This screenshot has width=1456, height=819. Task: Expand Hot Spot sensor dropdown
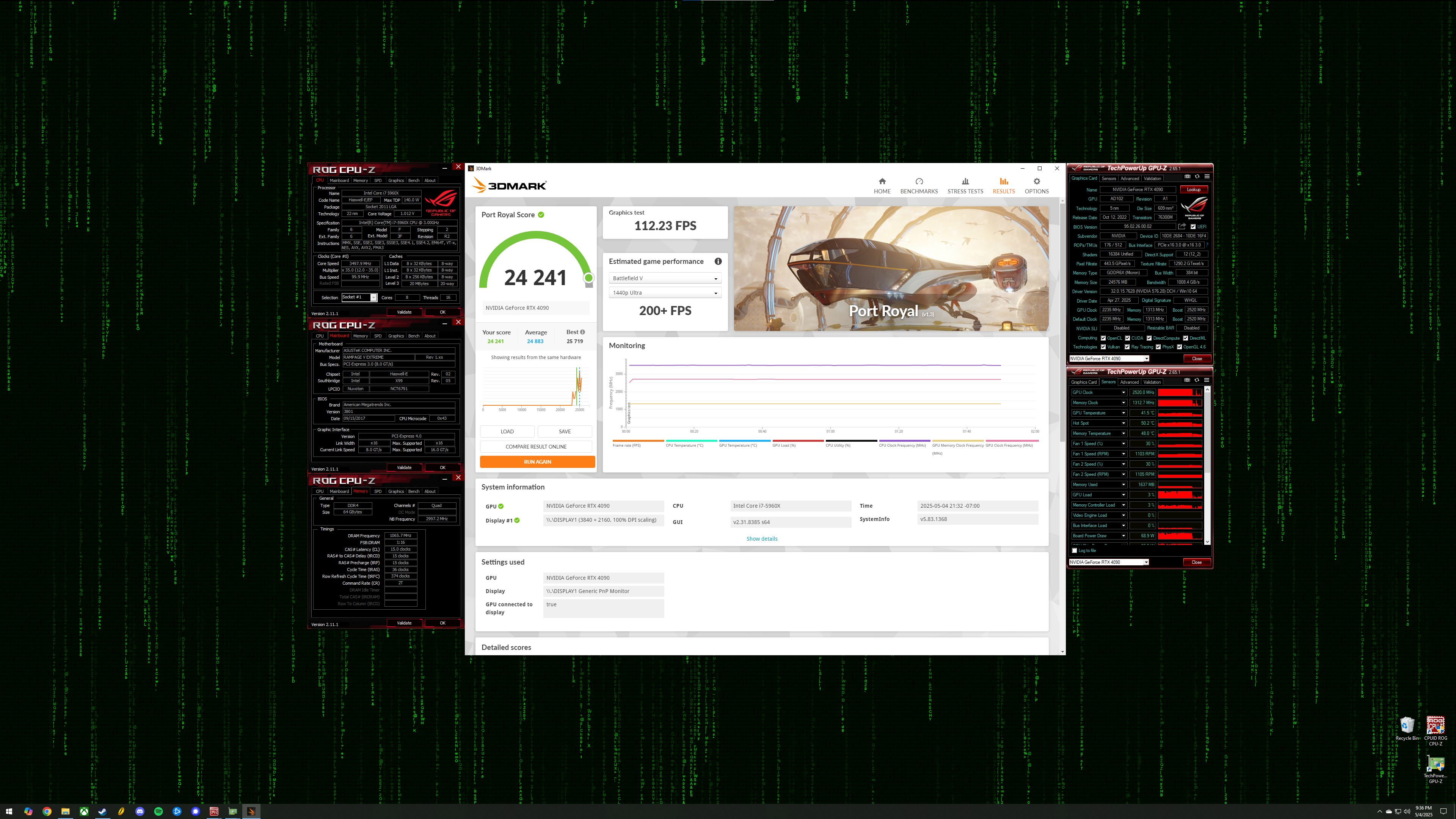point(1123,423)
